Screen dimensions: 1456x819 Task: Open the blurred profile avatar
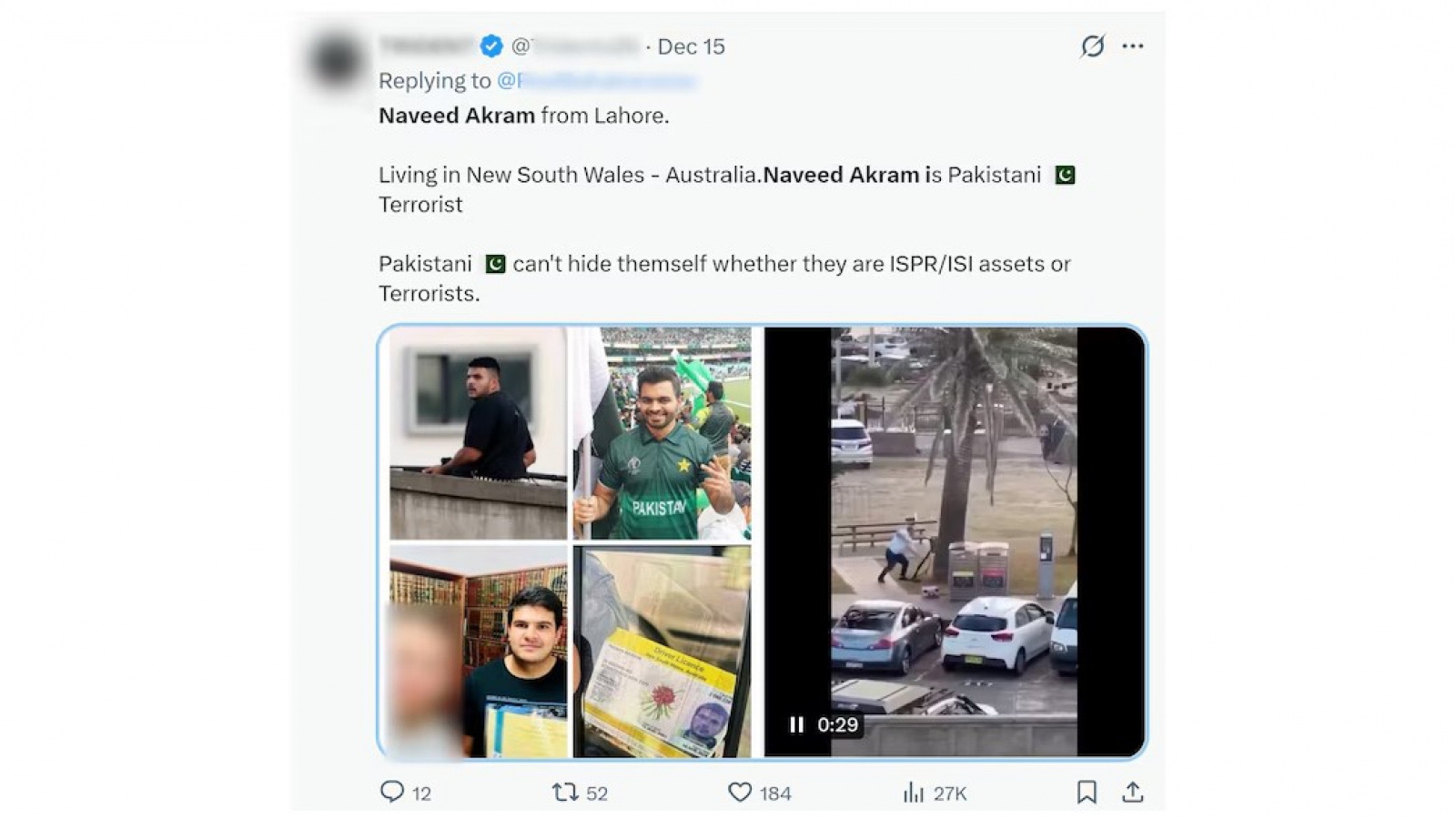[x=337, y=60]
